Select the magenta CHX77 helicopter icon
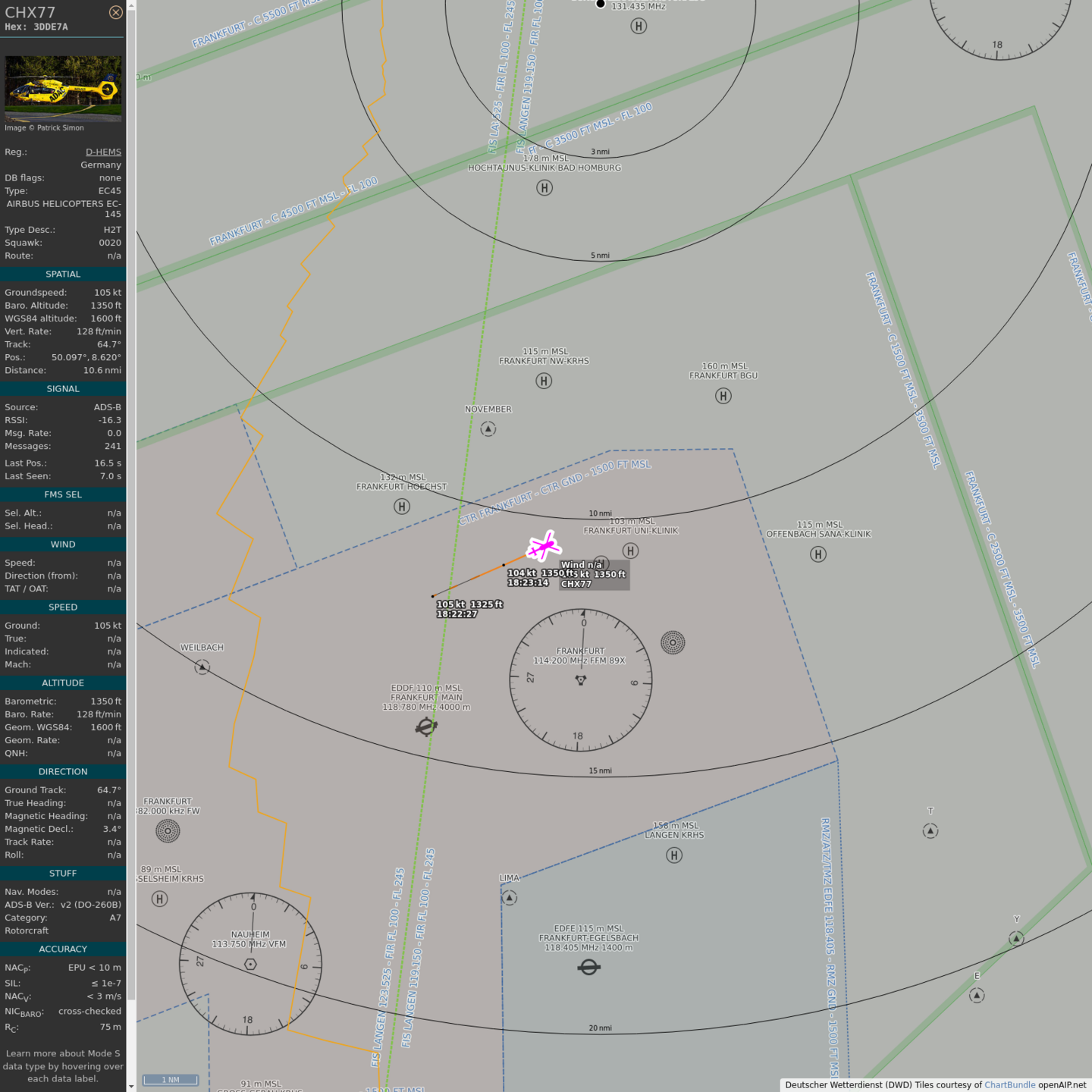Image resolution: width=1092 pixels, height=1092 pixels. pos(544,545)
